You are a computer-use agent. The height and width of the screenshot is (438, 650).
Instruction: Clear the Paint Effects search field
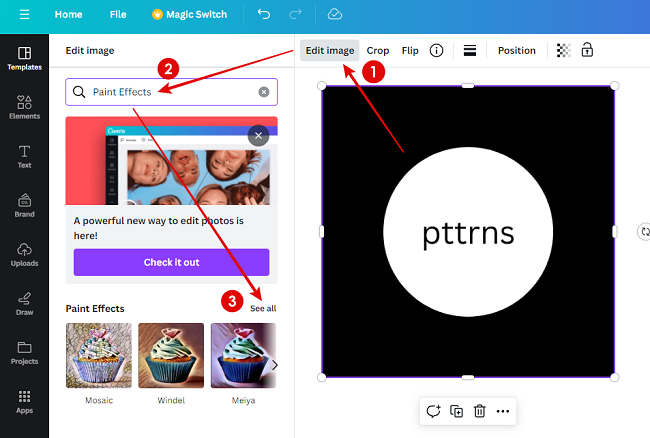coord(264,92)
